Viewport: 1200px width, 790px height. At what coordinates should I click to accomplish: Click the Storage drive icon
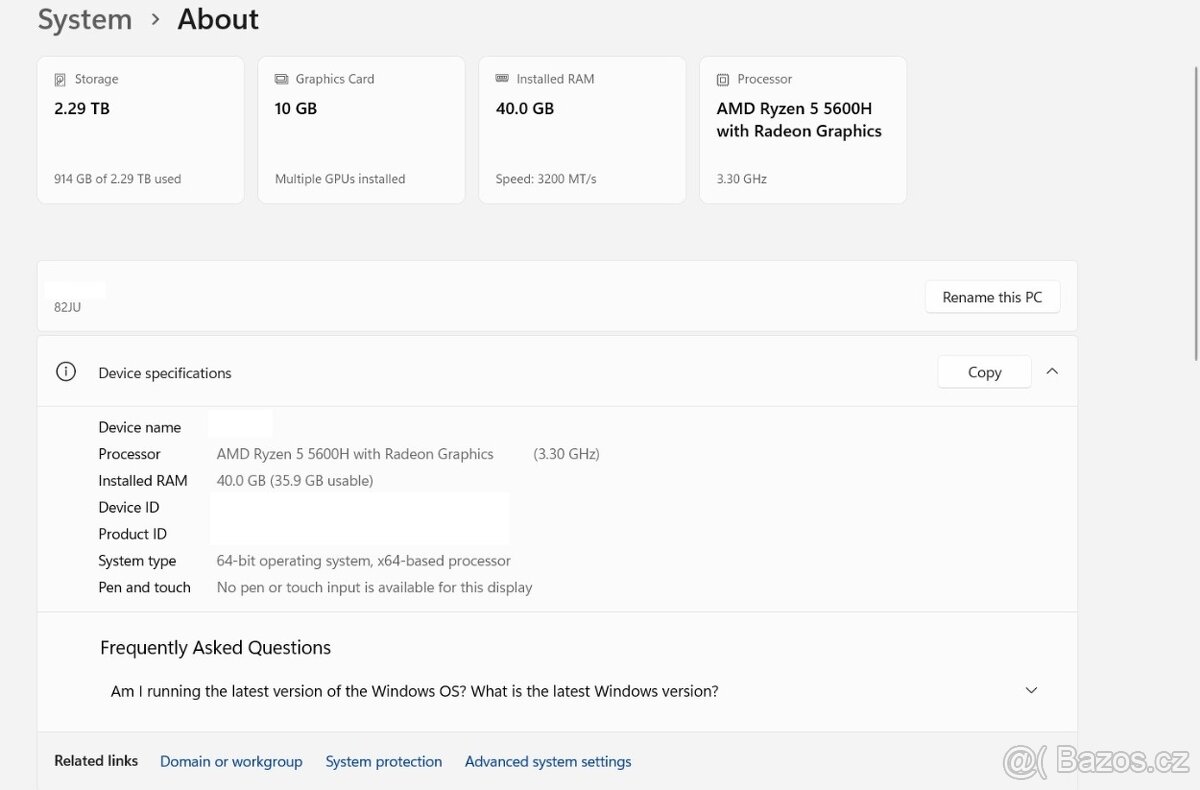click(x=61, y=79)
